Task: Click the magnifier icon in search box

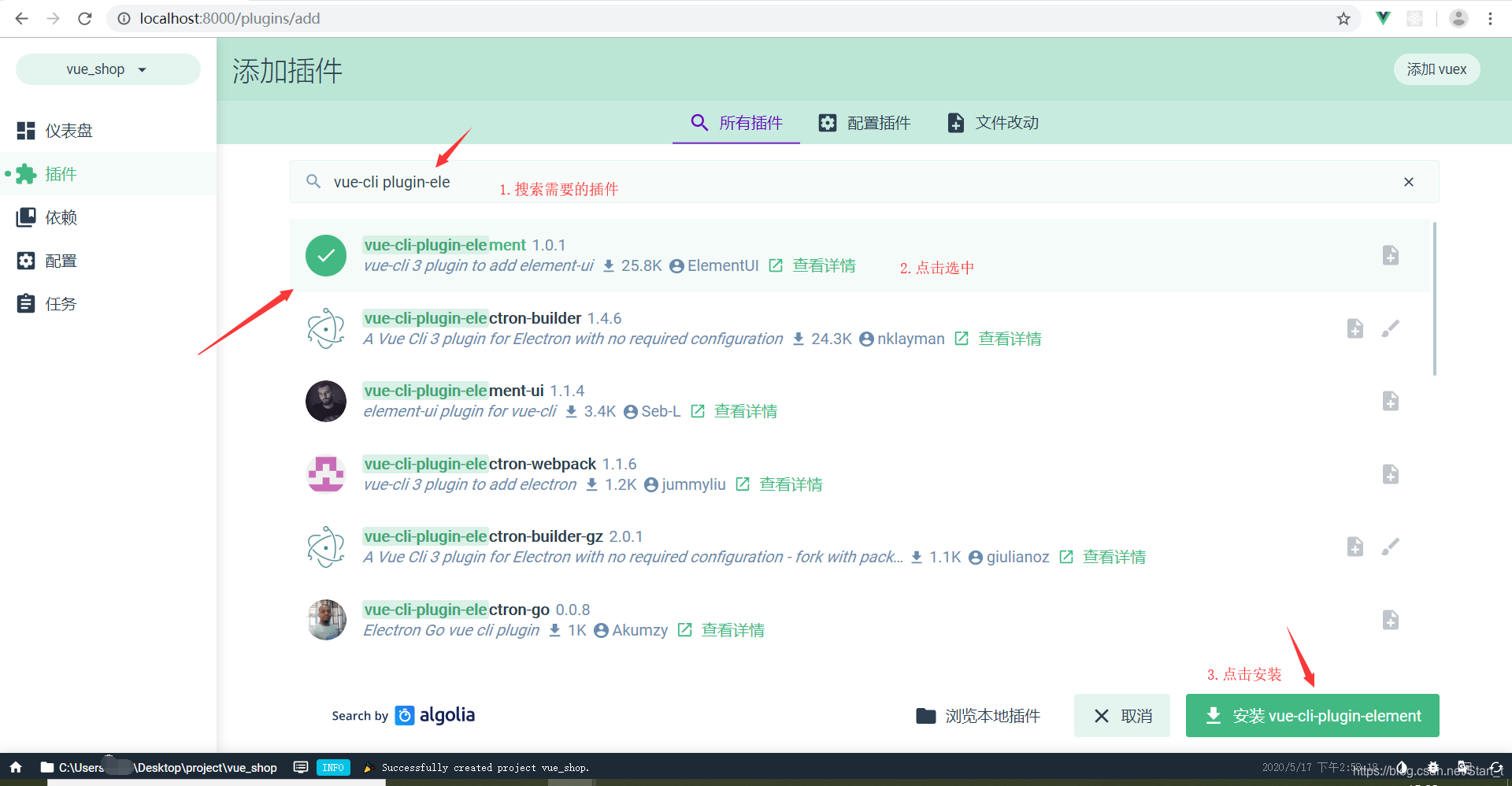Action: 313,182
